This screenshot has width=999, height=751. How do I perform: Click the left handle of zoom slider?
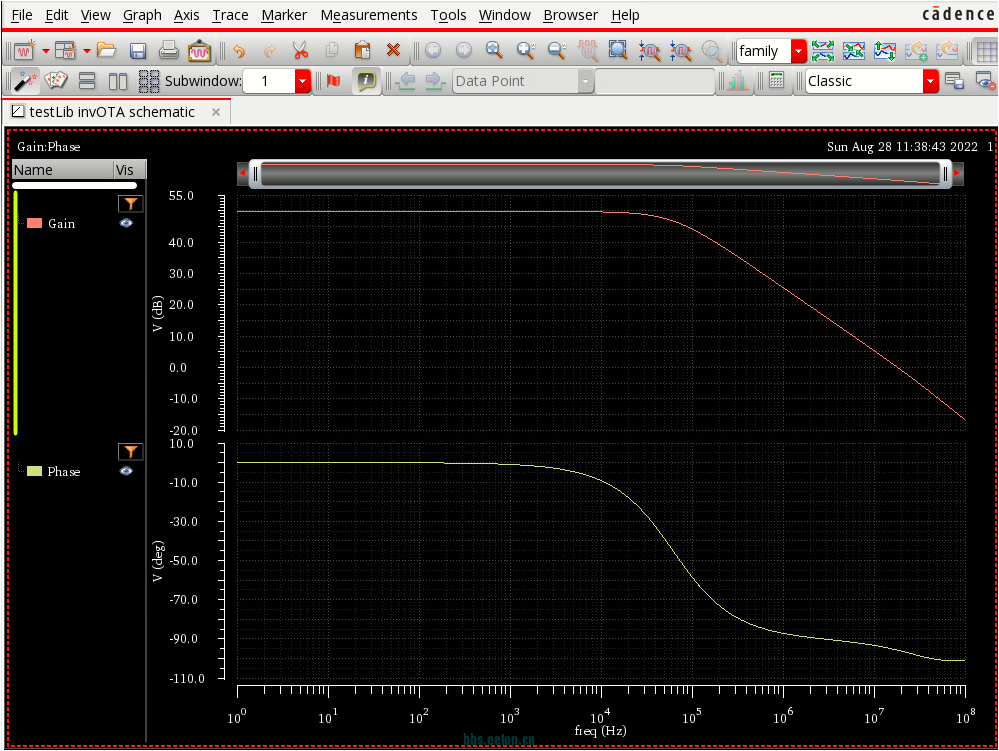click(255, 173)
